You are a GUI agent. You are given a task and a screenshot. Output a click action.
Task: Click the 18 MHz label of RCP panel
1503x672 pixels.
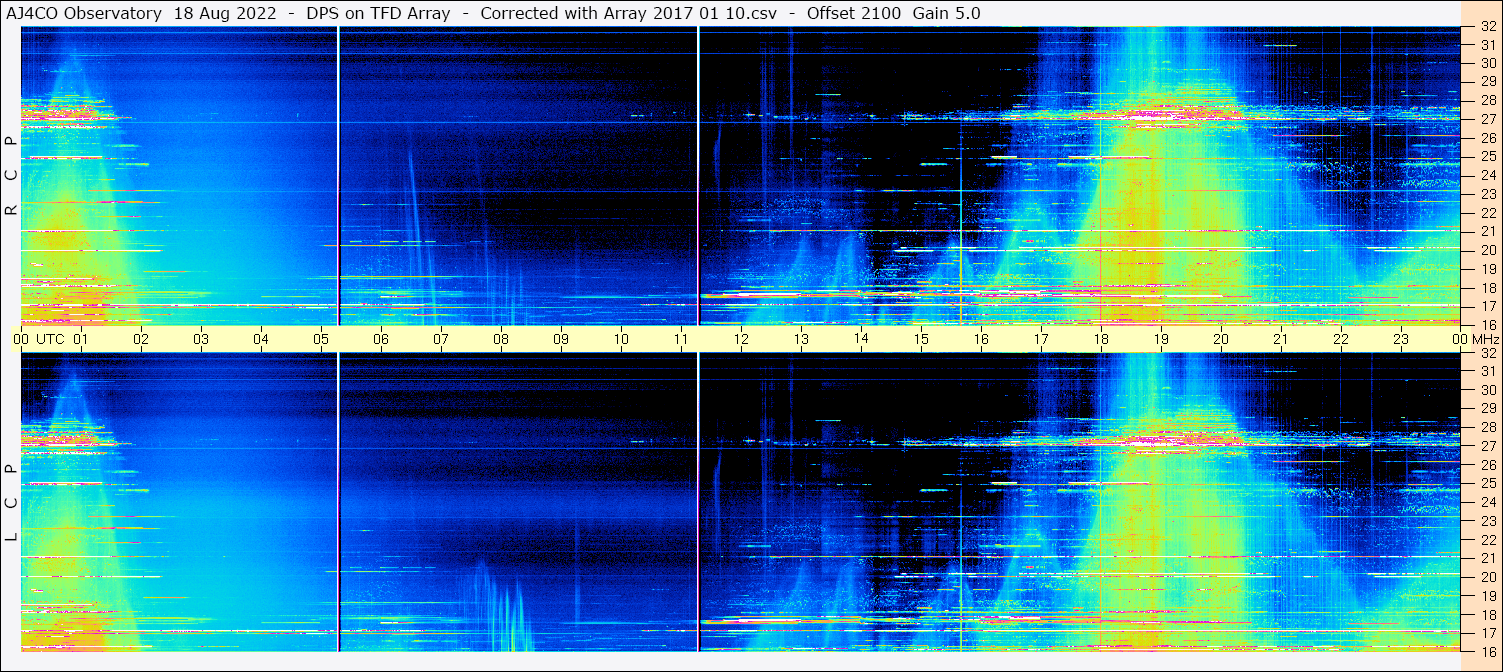1487,288
